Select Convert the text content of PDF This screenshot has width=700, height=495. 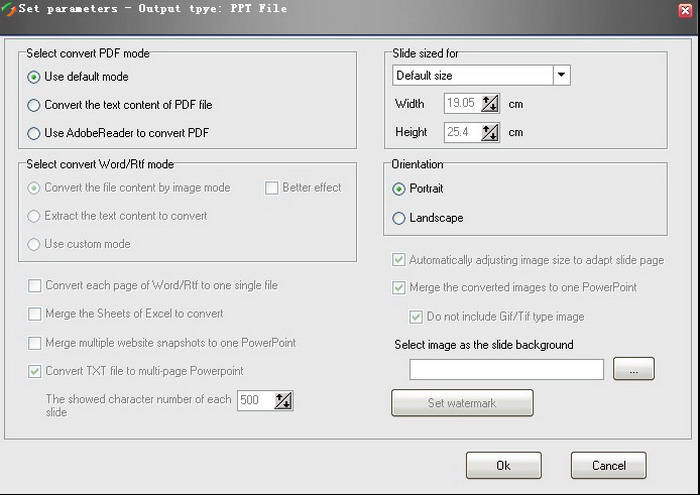coord(35,105)
